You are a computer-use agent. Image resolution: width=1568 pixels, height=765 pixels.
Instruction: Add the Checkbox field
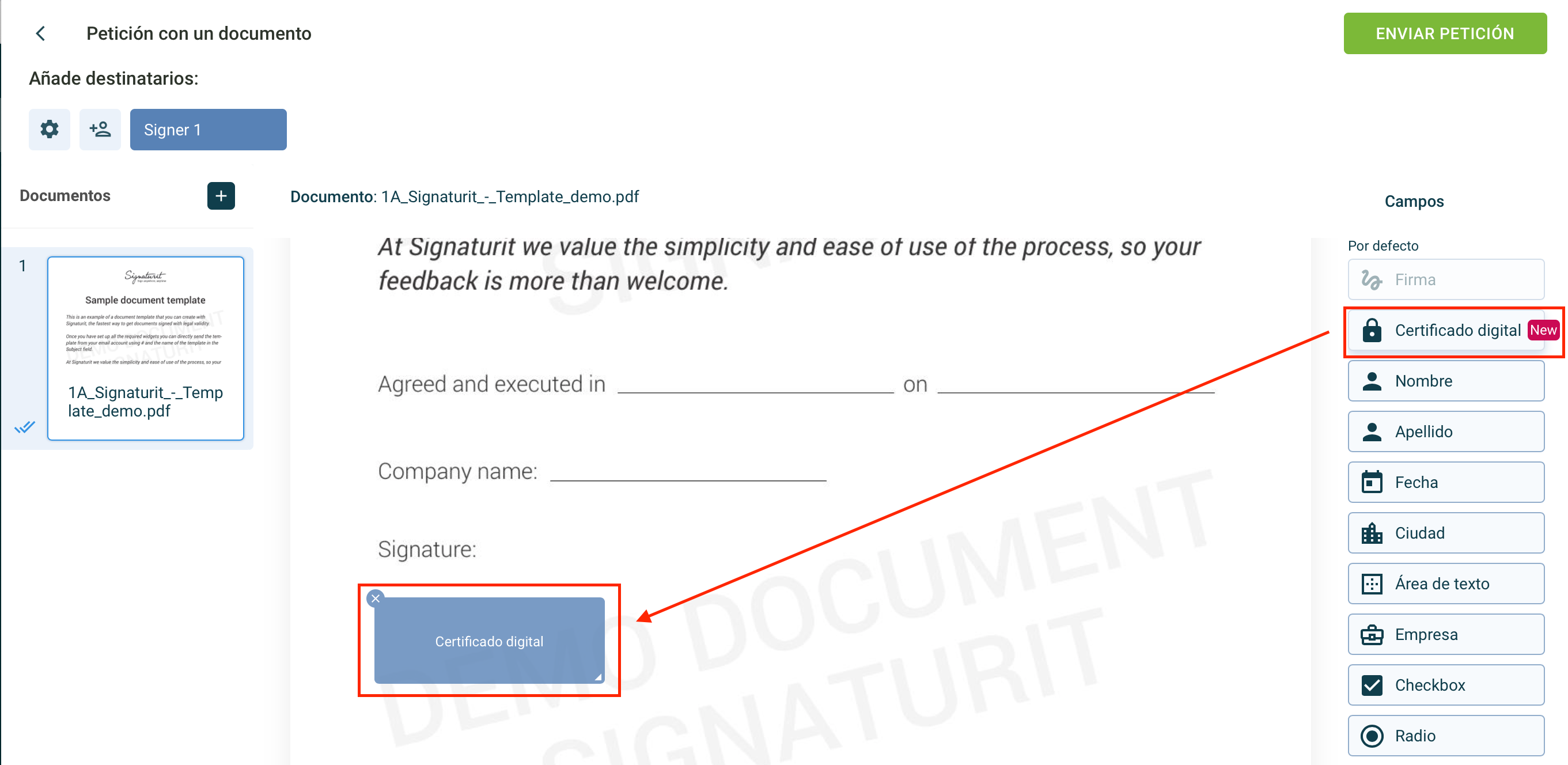(1446, 685)
